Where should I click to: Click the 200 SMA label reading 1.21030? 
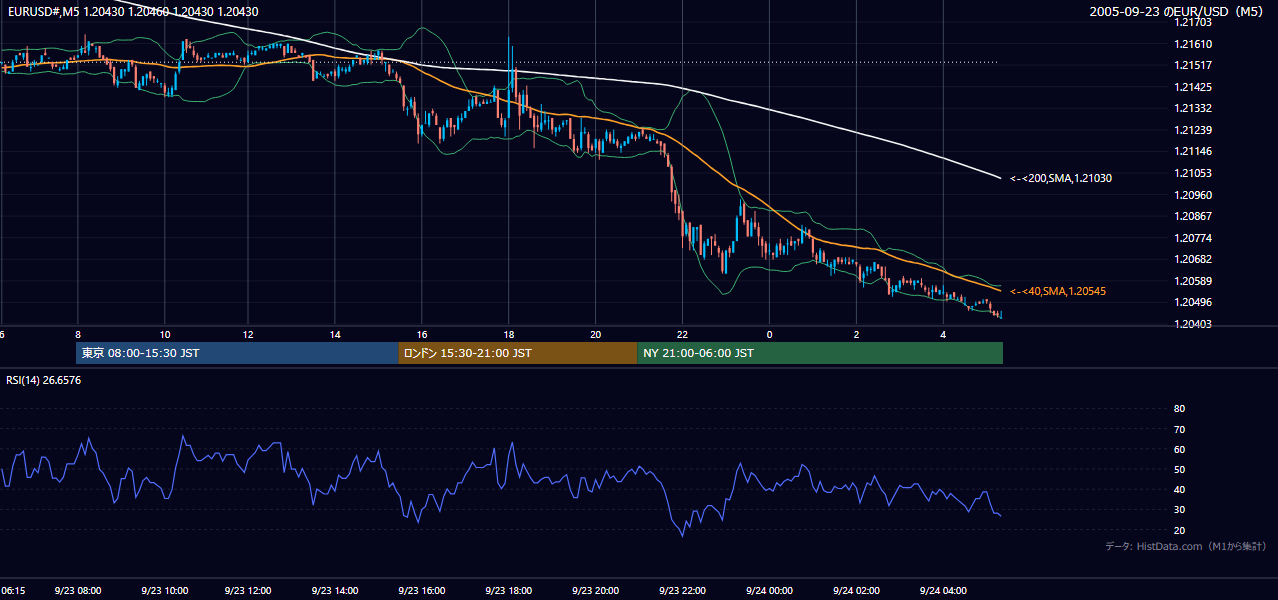[1061, 178]
